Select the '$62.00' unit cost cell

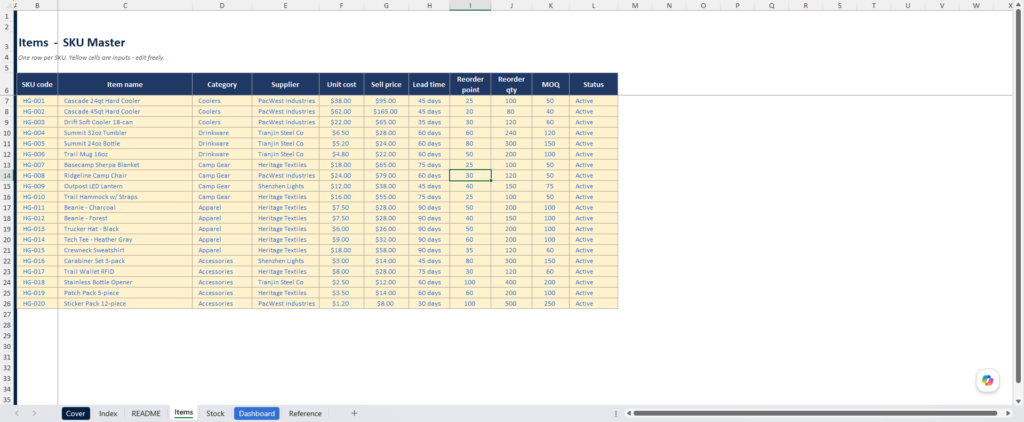click(342, 112)
